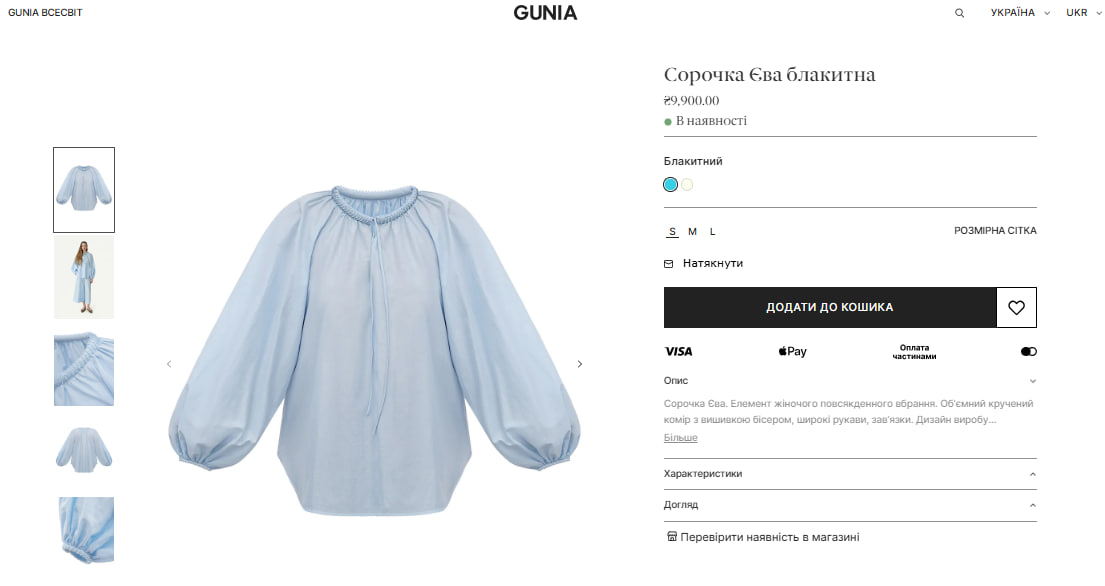The height and width of the screenshot is (586, 1105).
Task: Open the РОЗМІРНА СІТКА size chart link
Action: tap(995, 230)
